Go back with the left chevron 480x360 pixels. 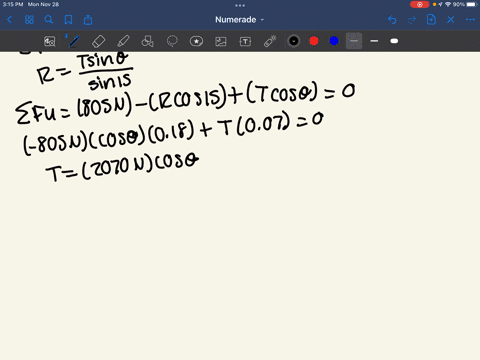[x=9, y=20]
